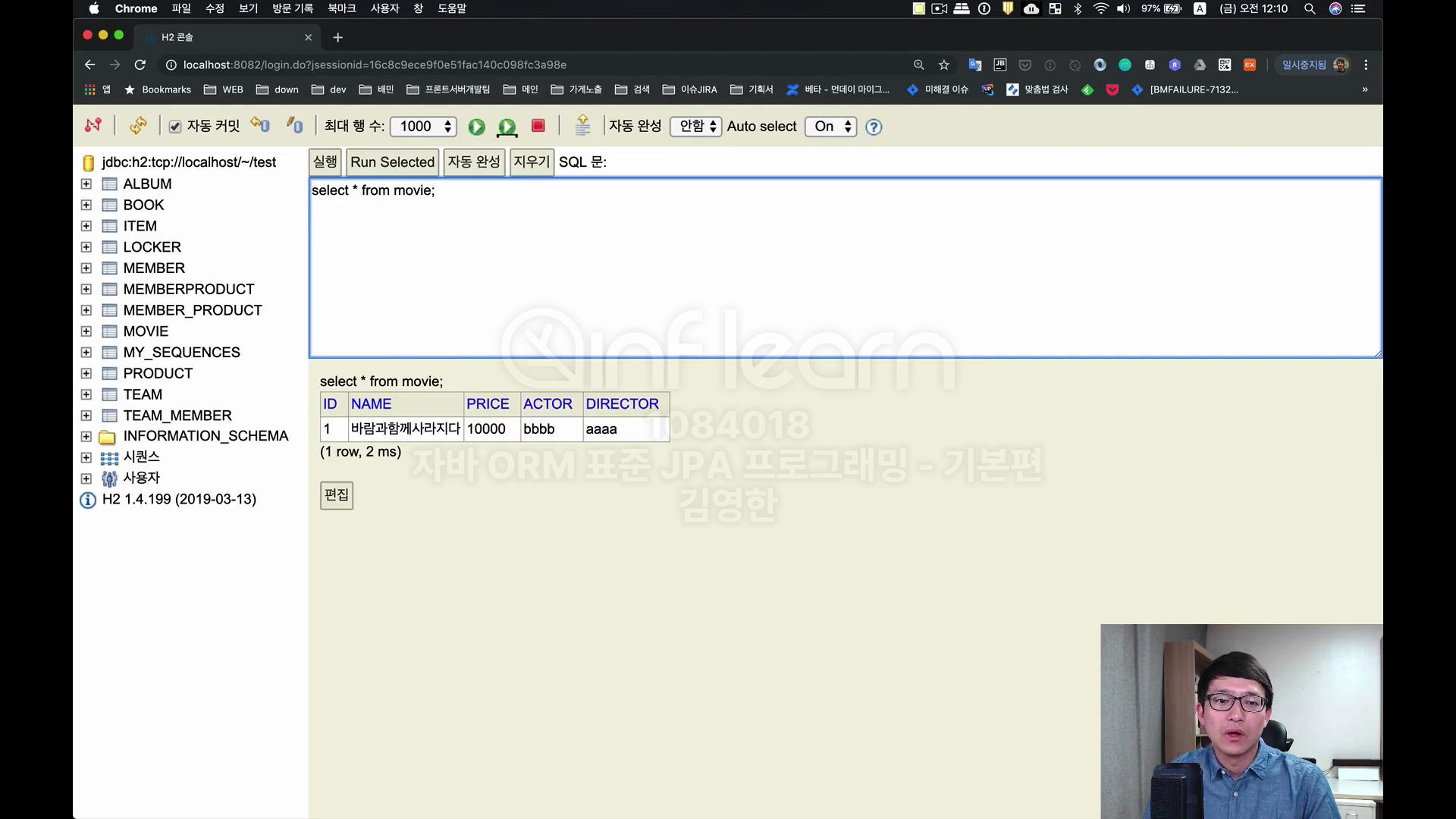Open the Auto select On dropdown

(x=831, y=127)
